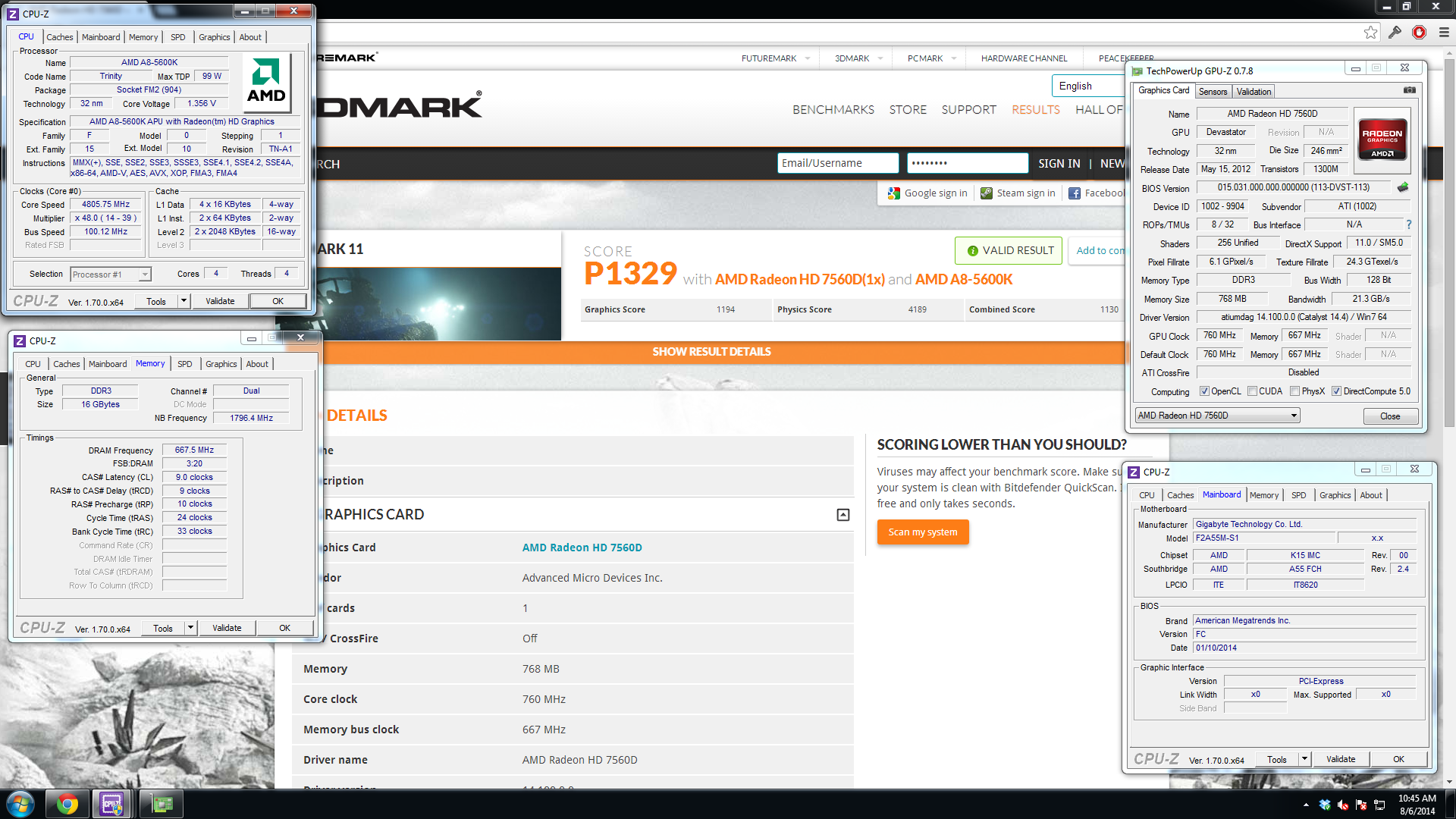
Task: Show hidden system tray icons
Action: coord(1306,805)
